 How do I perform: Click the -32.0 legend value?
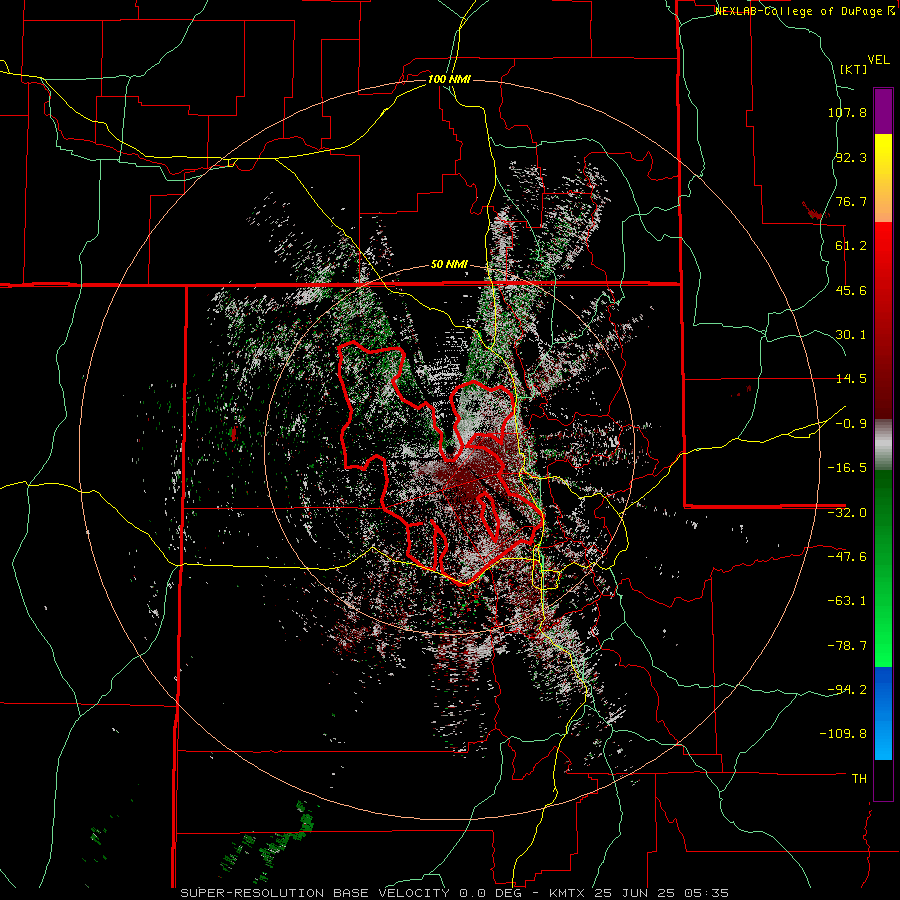tap(847, 513)
